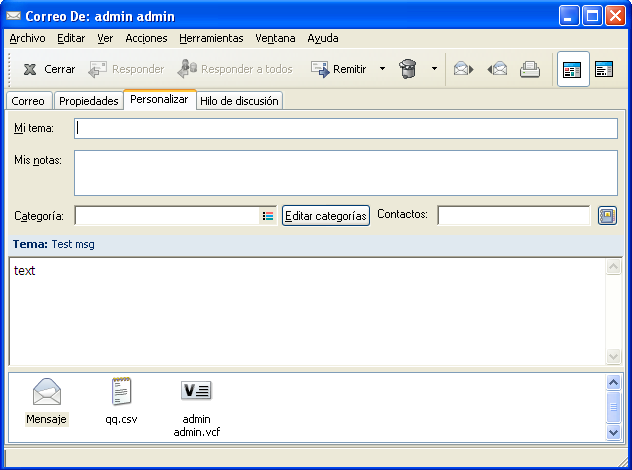The width and height of the screenshot is (632, 470).
Task: Click the message body word "text"
Action: point(25,270)
